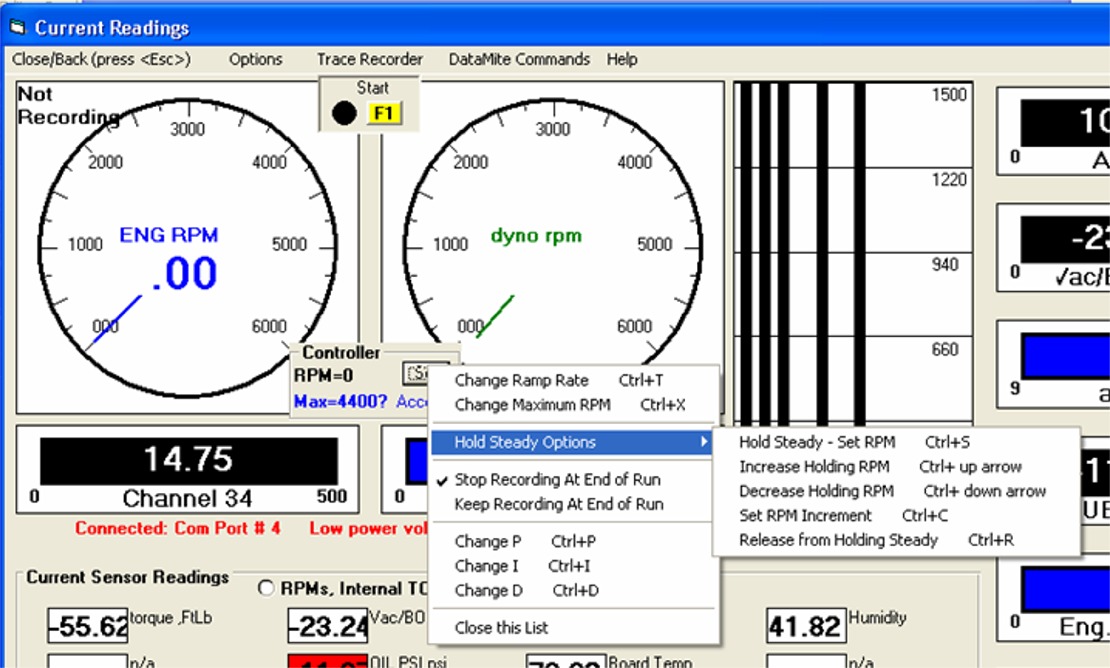The image size is (1110, 668).
Task: Choose Release from Holding Steady
Action: [x=838, y=540]
